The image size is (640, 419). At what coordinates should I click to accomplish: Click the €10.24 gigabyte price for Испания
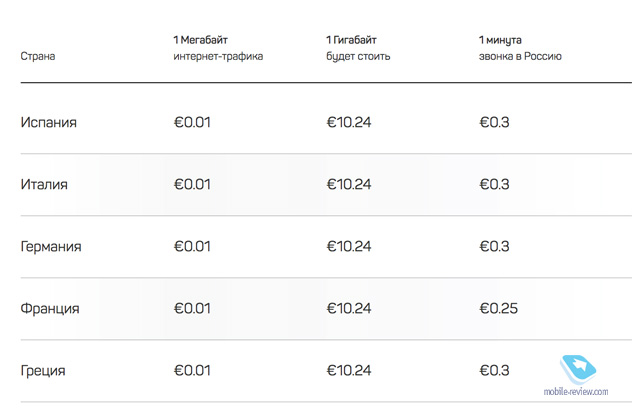point(349,122)
